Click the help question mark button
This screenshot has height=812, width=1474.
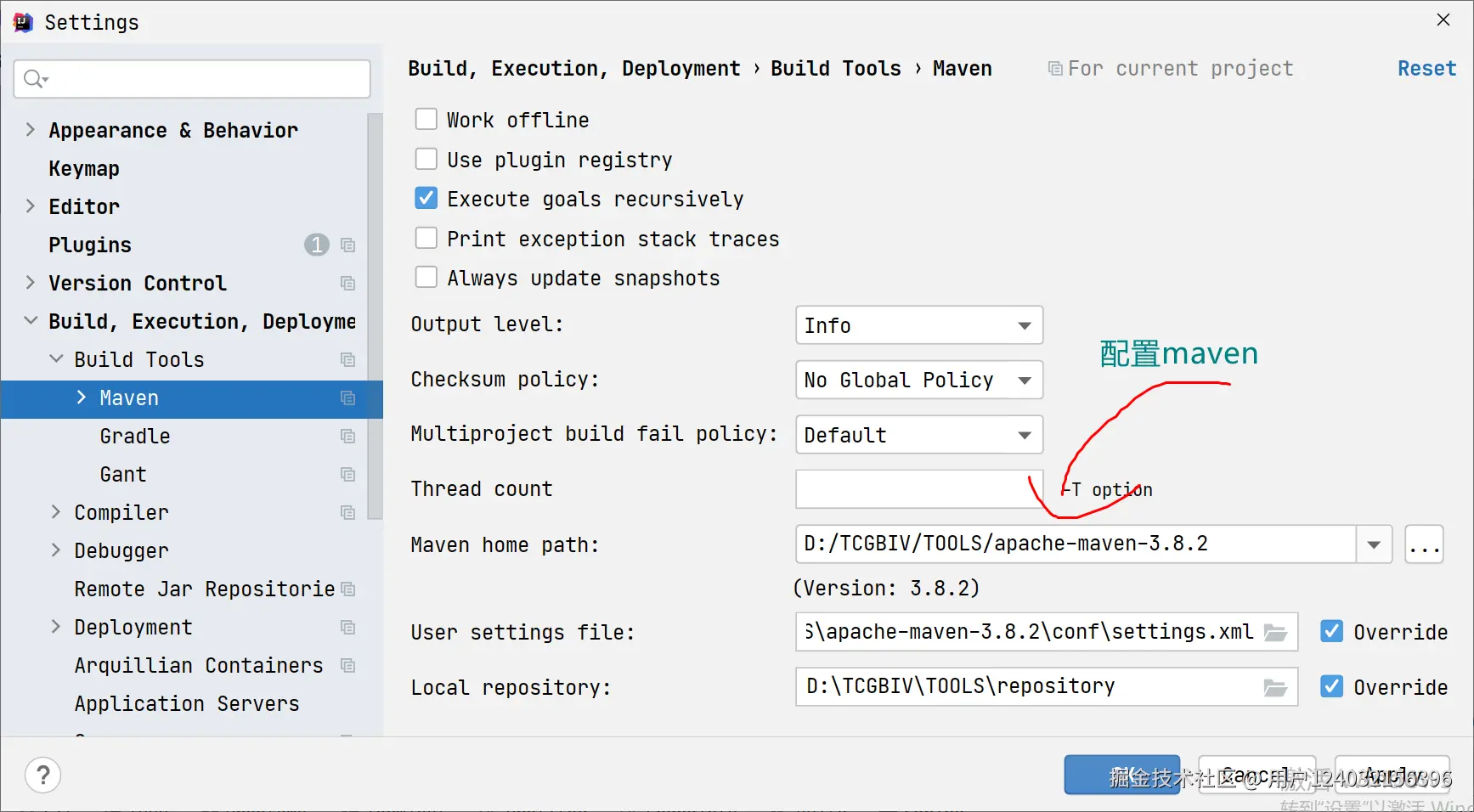click(43, 775)
